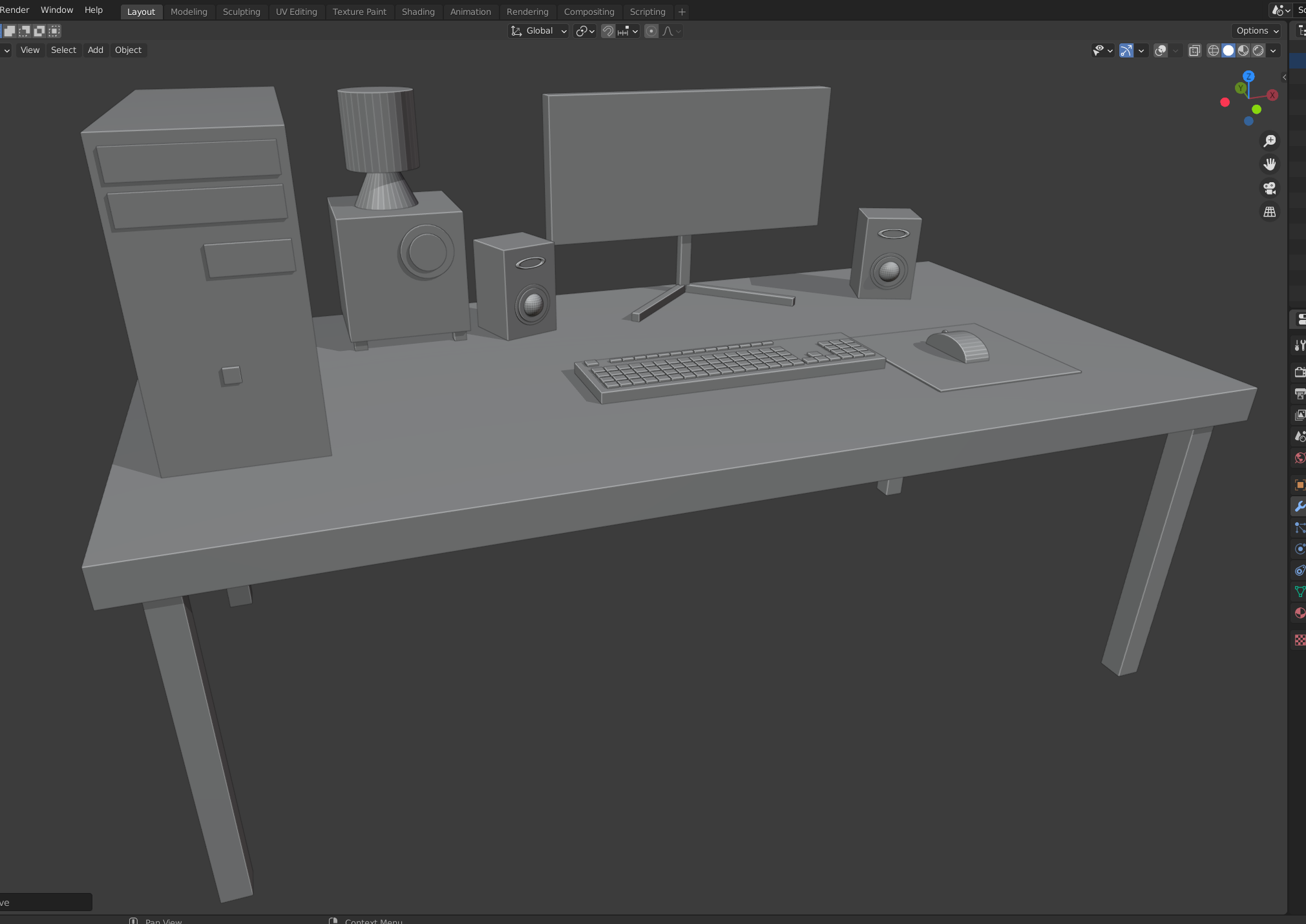Screen dimensions: 1306x924
Task: Open the viewport shading options arrow
Action: coord(1273,50)
